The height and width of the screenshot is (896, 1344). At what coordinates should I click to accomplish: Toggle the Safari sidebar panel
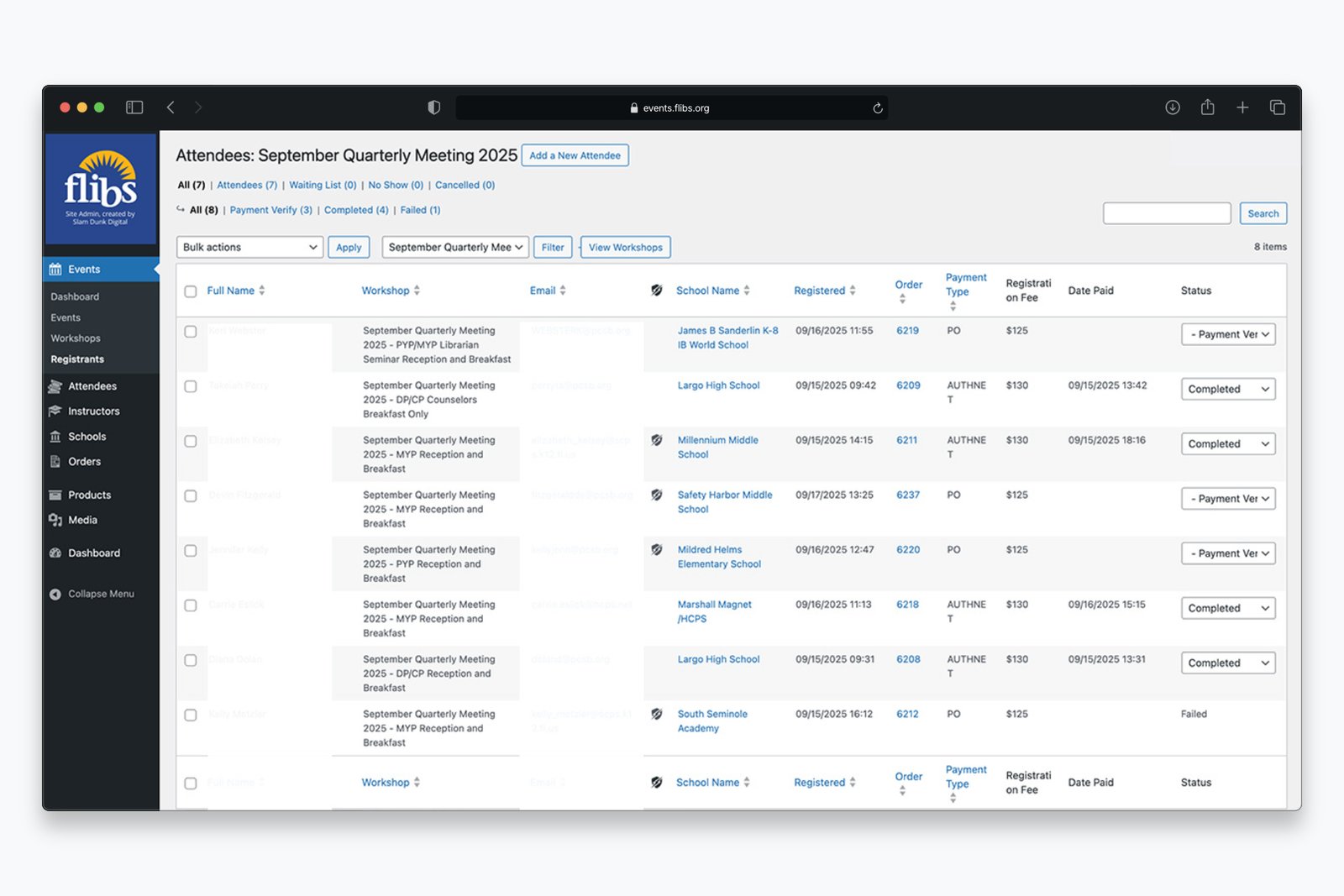tap(134, 107)
